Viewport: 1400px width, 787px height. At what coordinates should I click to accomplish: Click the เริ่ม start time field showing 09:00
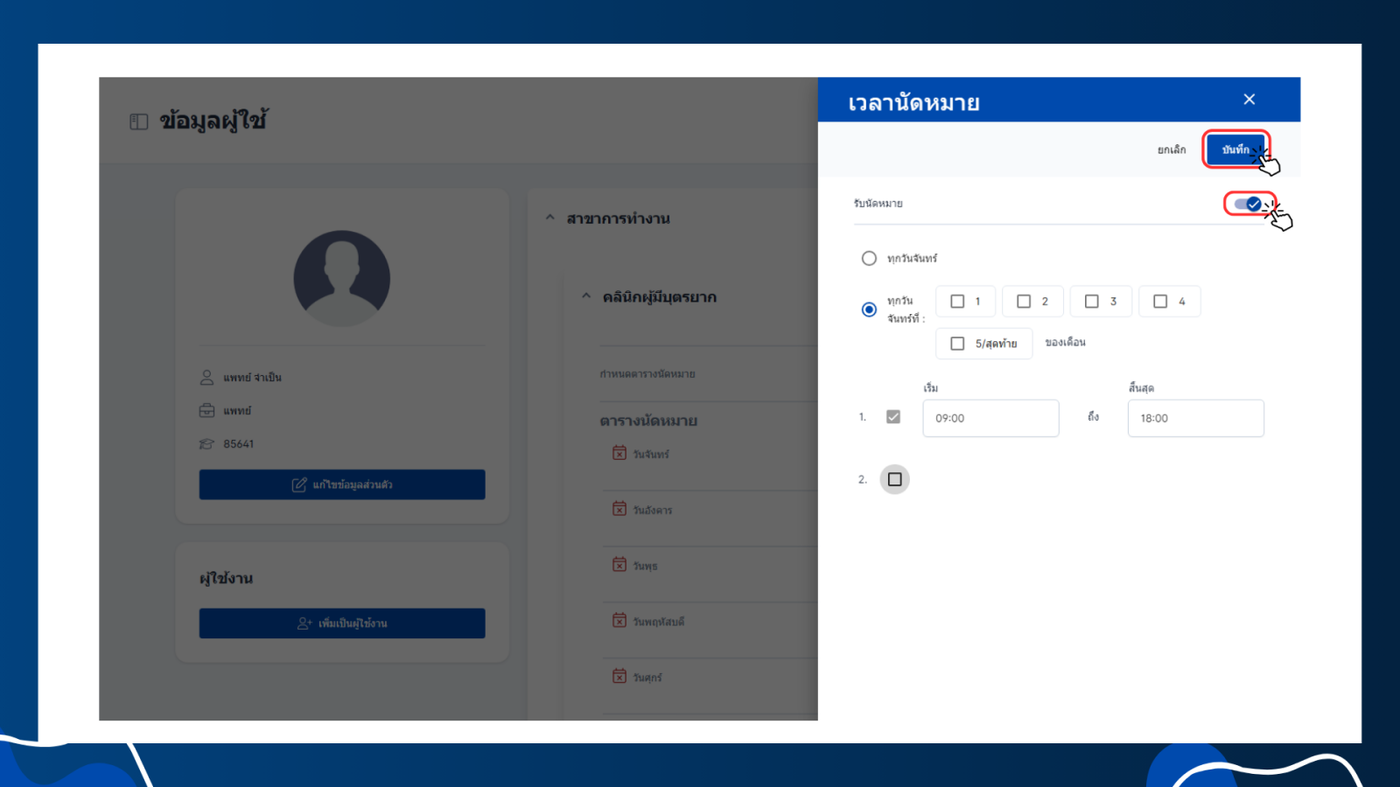(990, 418)
